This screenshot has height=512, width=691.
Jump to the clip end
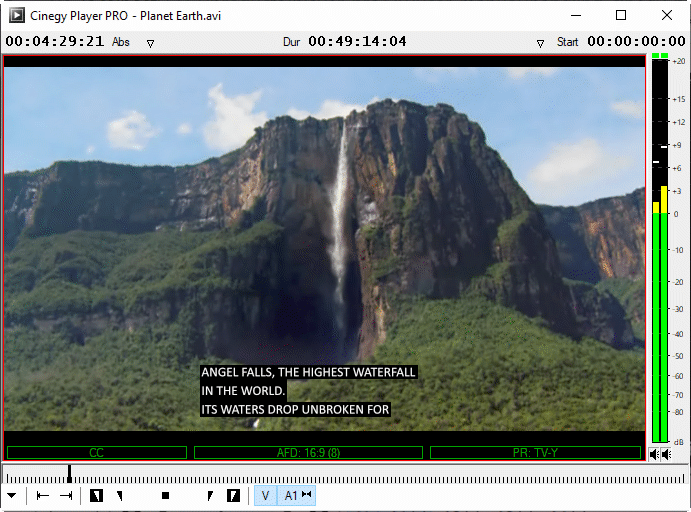coord(66,496)
